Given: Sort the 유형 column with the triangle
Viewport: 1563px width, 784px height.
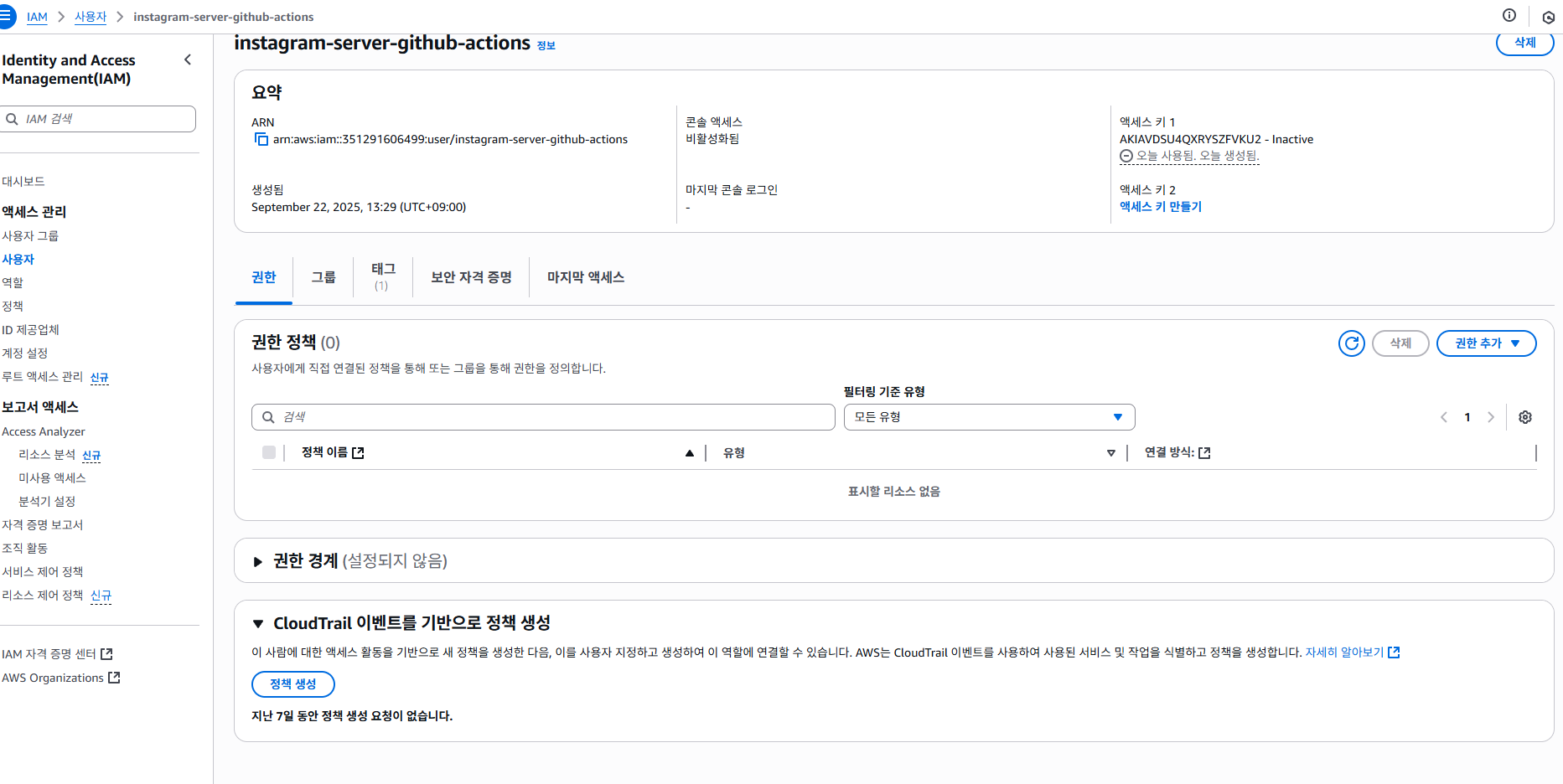Looking at the screenshot, I should click(1111, 453).
